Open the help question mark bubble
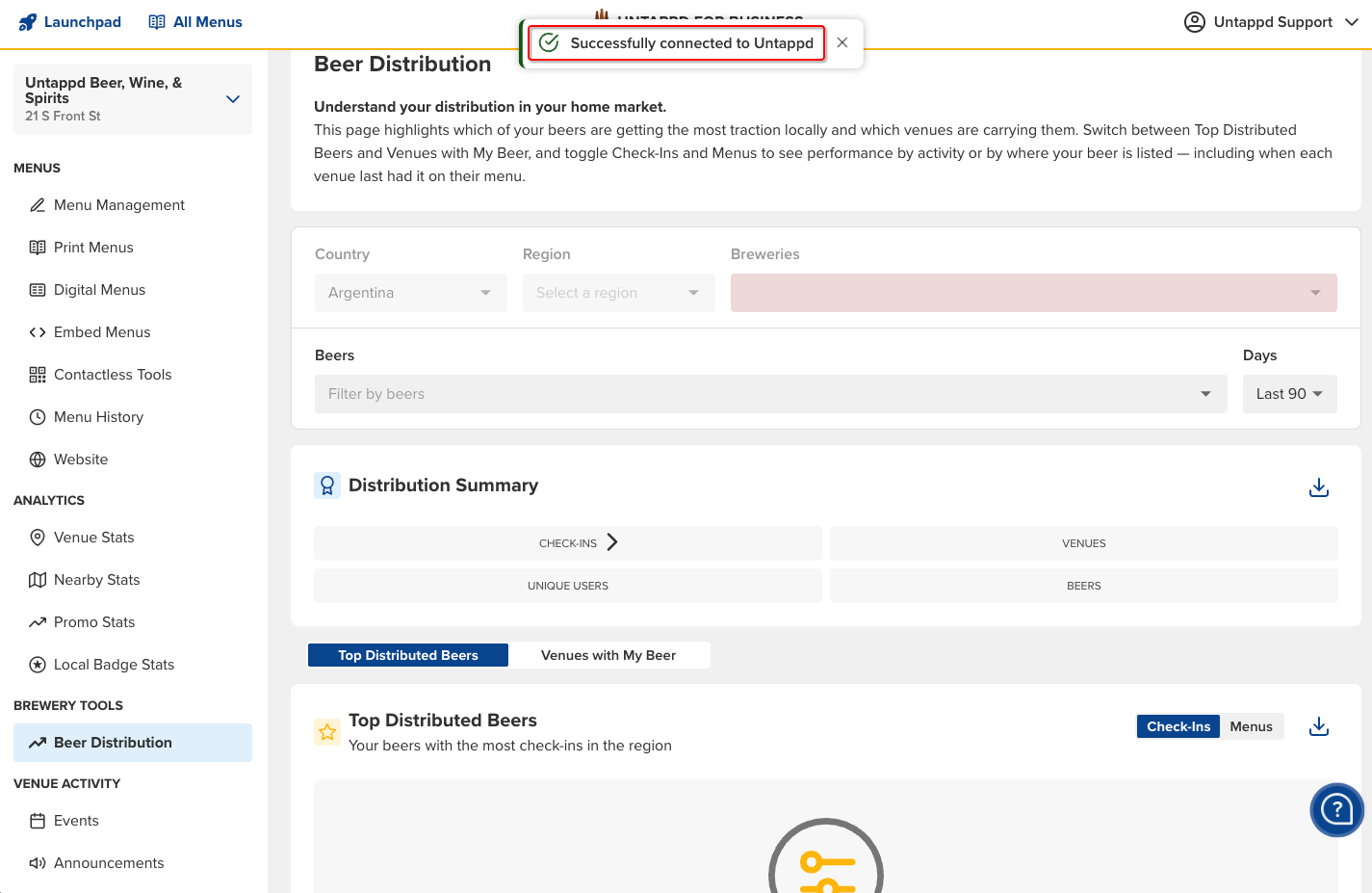Viewport: 1372px width, 893px height. 1336,809
